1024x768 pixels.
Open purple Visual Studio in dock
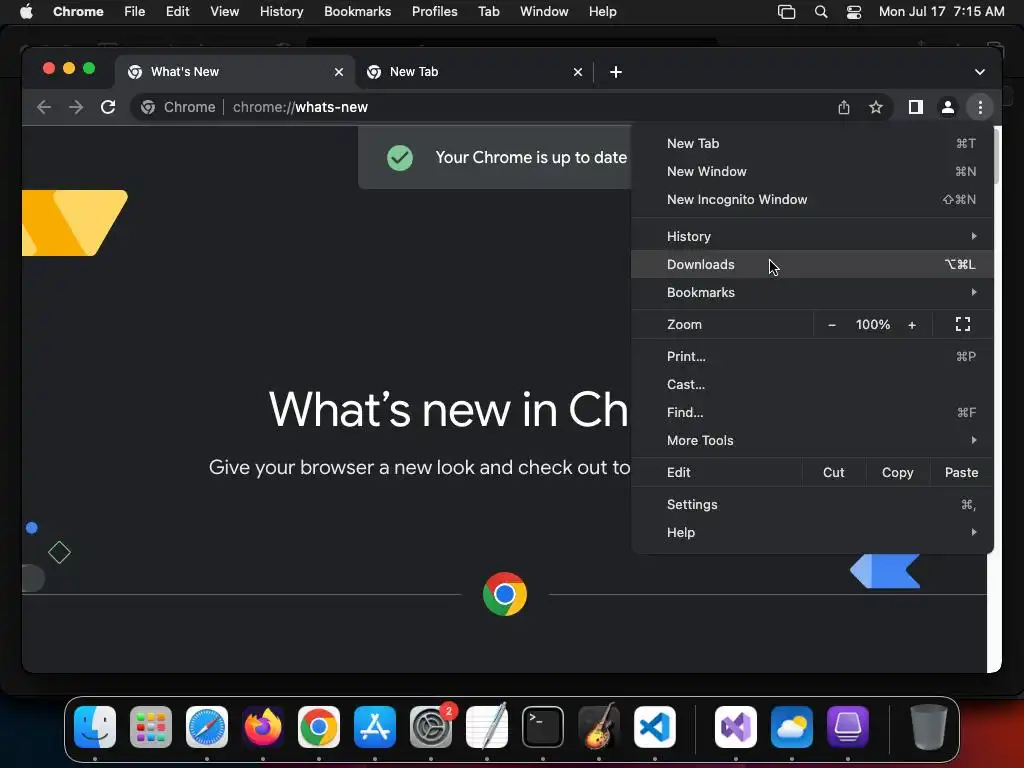[736, 727]
